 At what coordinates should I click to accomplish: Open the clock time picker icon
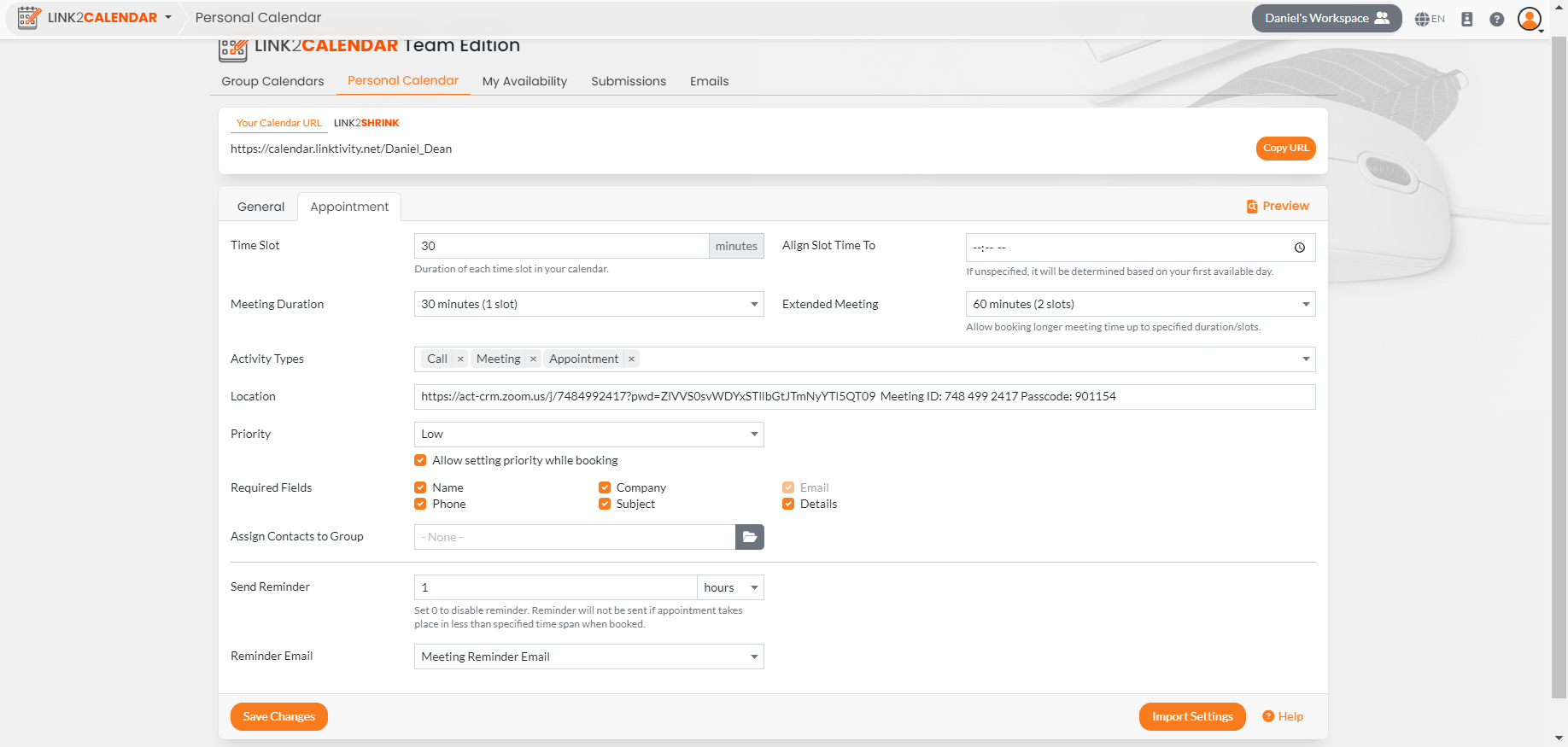tap(1299, 248)
